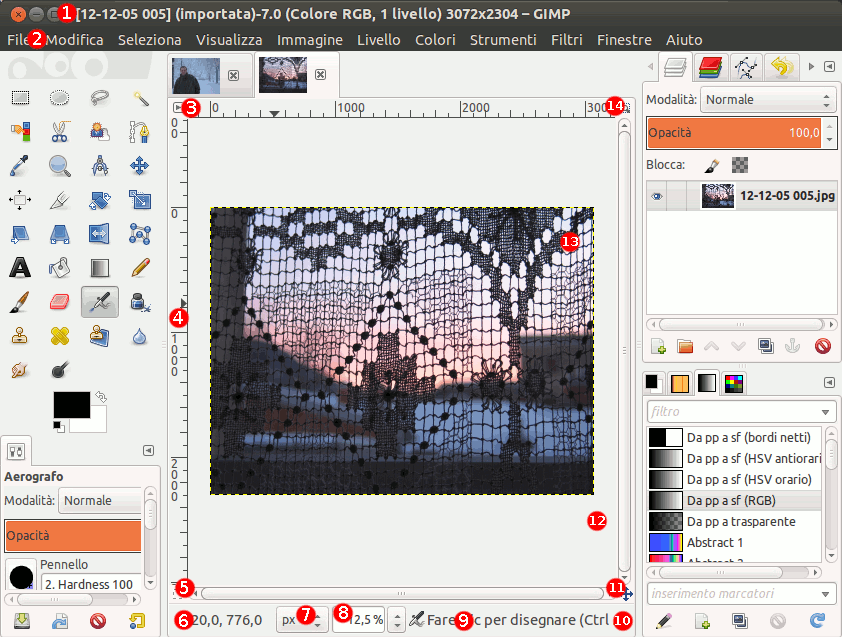
Task: Hide the 12-12-05 005.jpg layer
Action: click(657, 196)
